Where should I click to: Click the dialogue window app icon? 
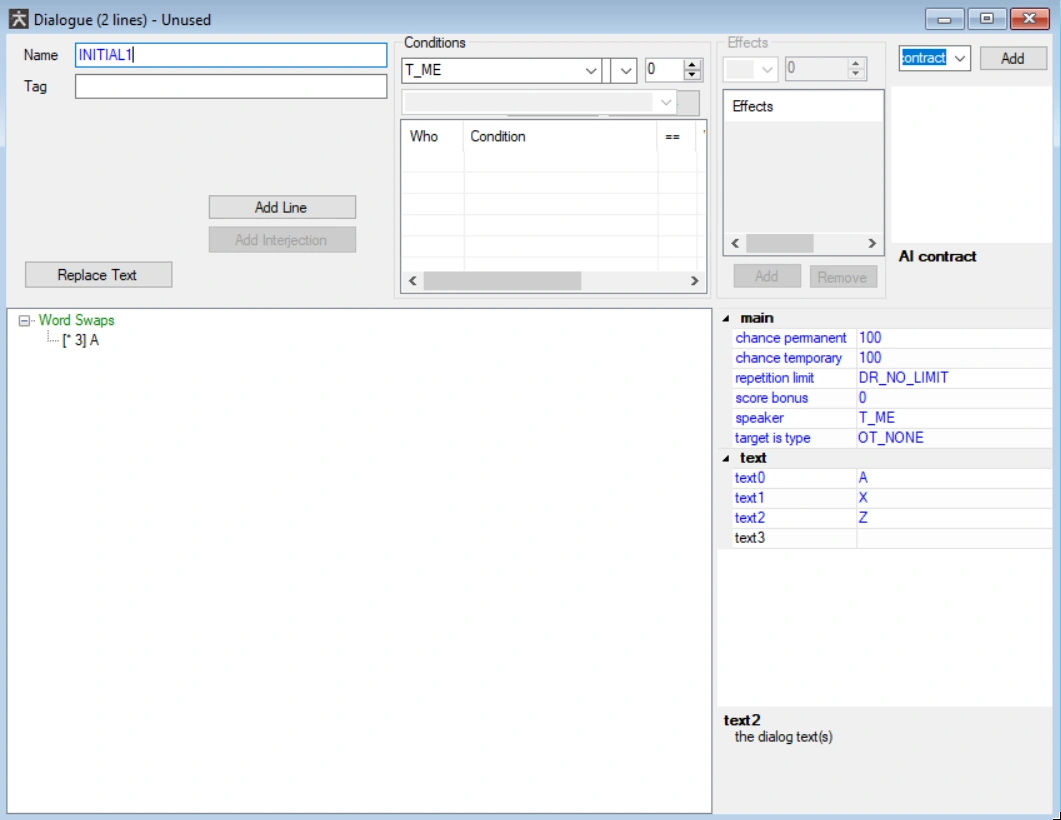(x=18, y=20)
